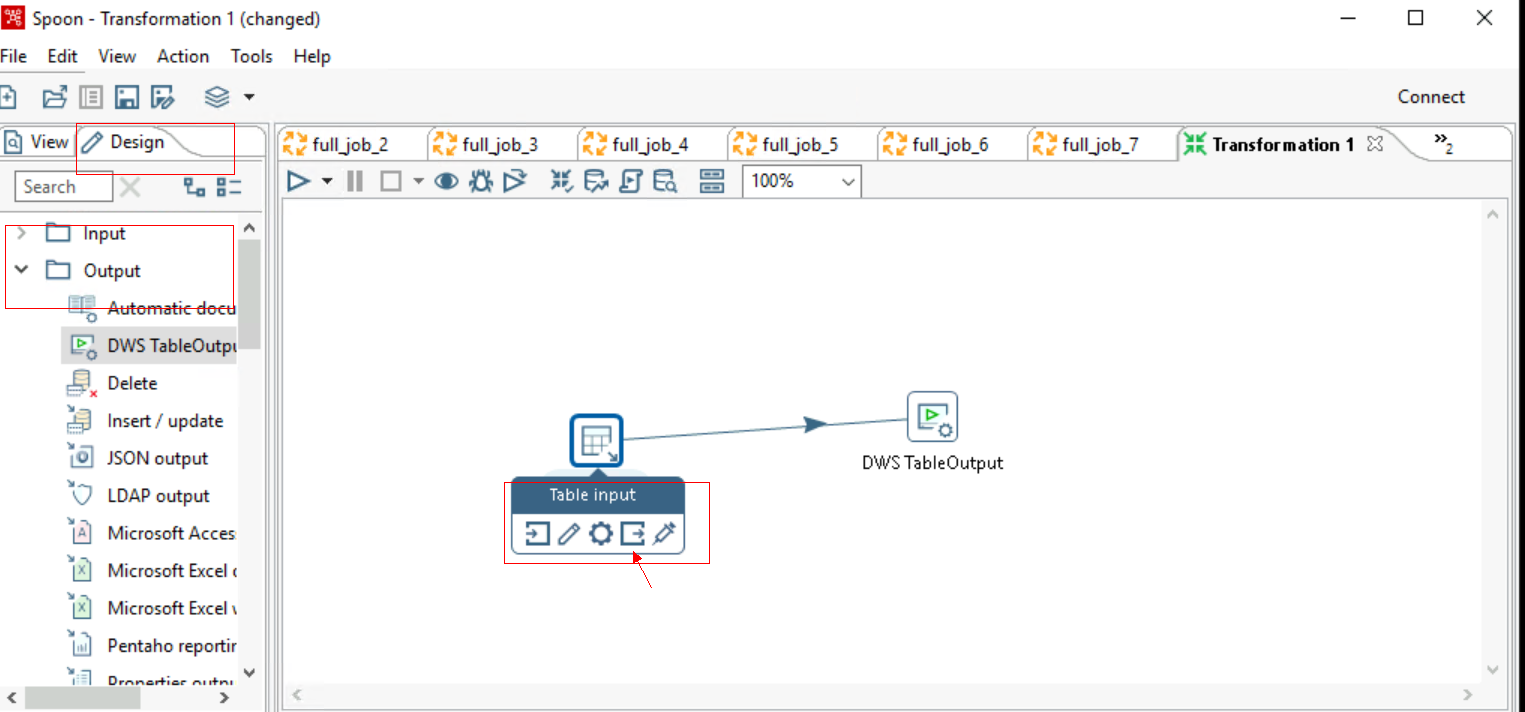Click the pencil edit icon in Table input popup

(569, 534)
